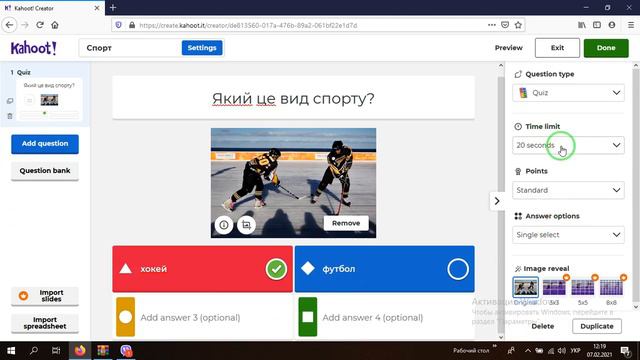Open Time limit 20 seconds dropdown
This screenshot has width=640, height=360.
click(x=568, y=145)
